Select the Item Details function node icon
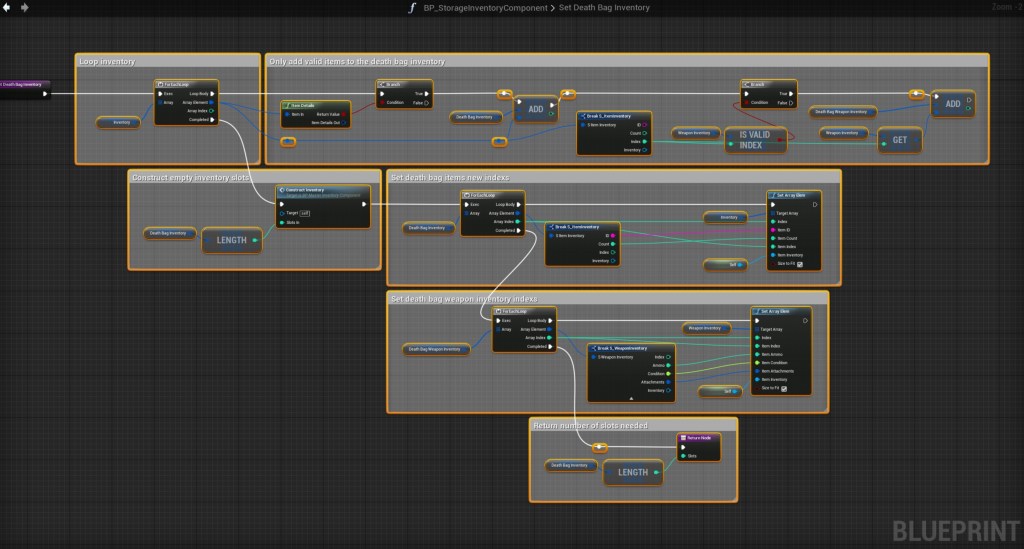 [287, 104]
